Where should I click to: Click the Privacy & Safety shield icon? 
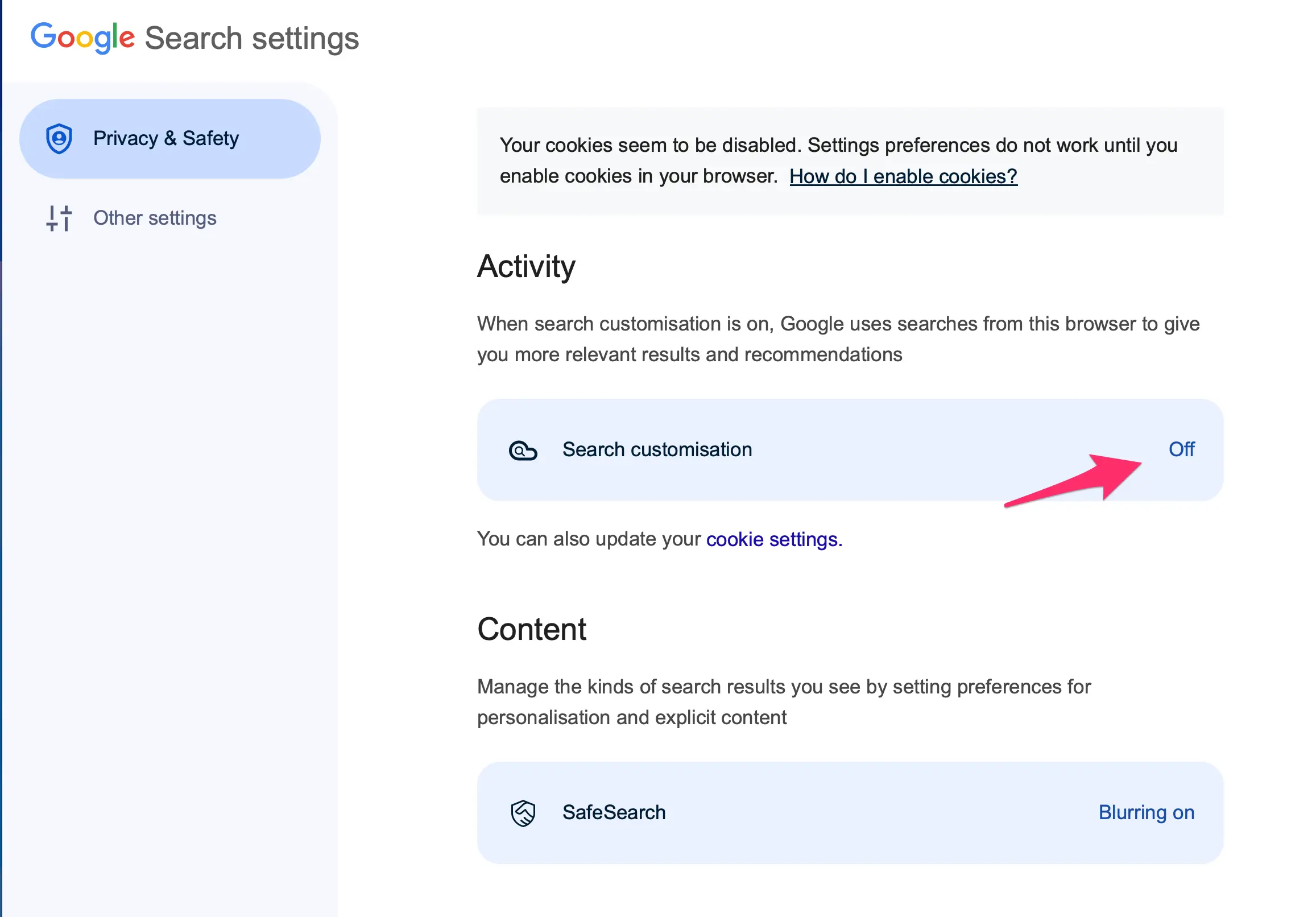click(x=59, y=138)
